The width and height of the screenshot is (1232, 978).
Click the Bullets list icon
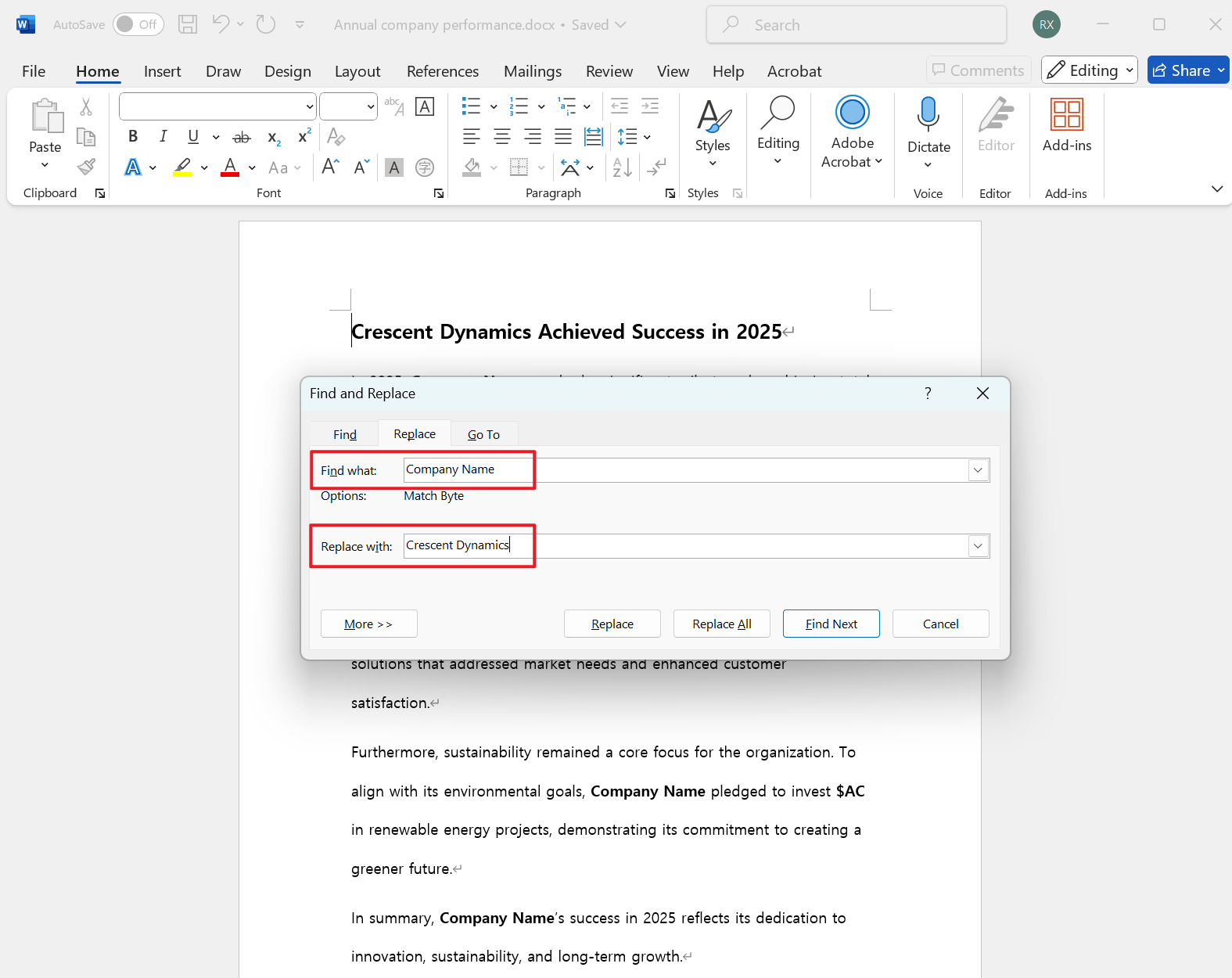471,106
